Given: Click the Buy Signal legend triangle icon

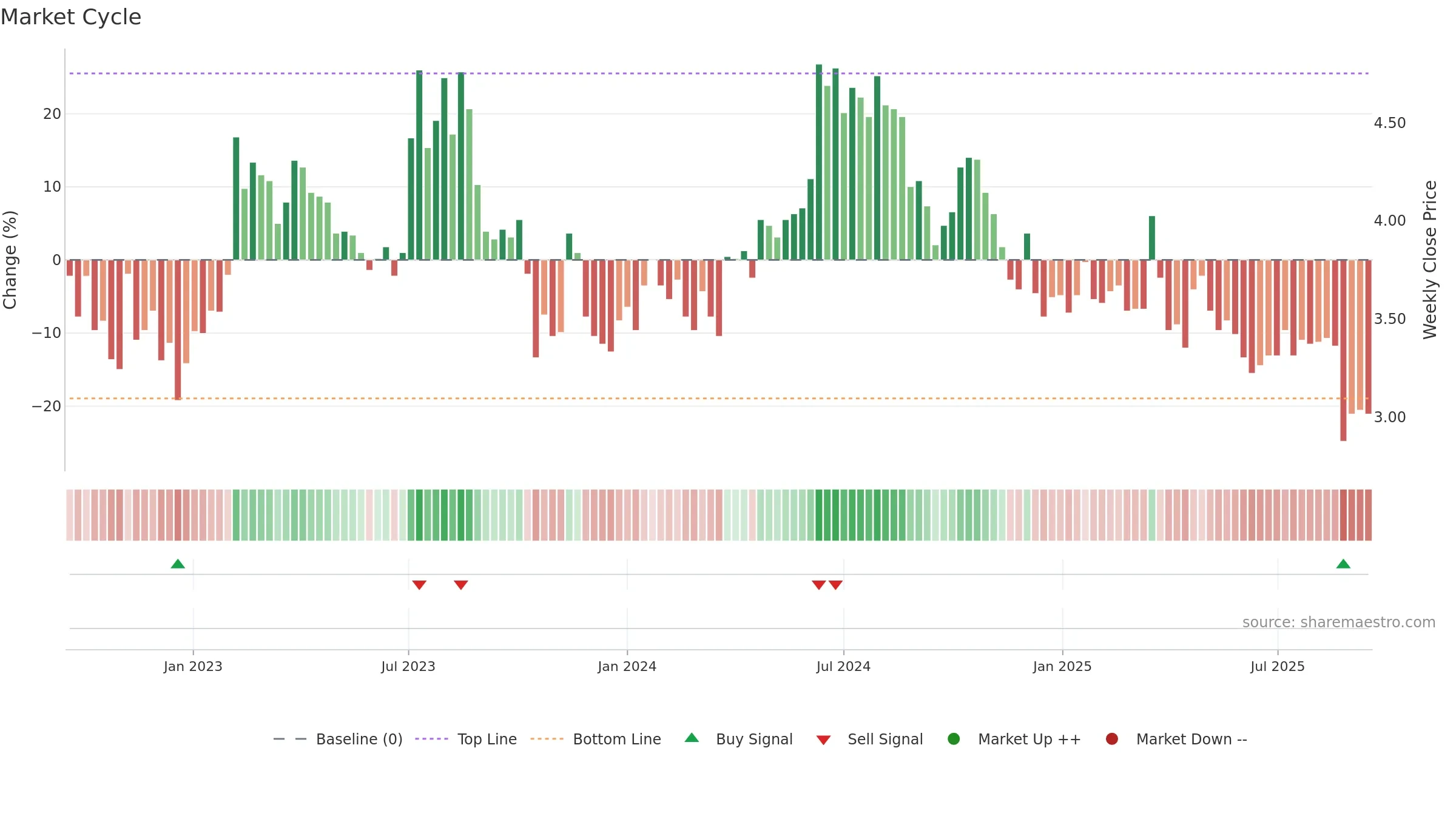Looking at the screenshot, I should tap(692, 738).
